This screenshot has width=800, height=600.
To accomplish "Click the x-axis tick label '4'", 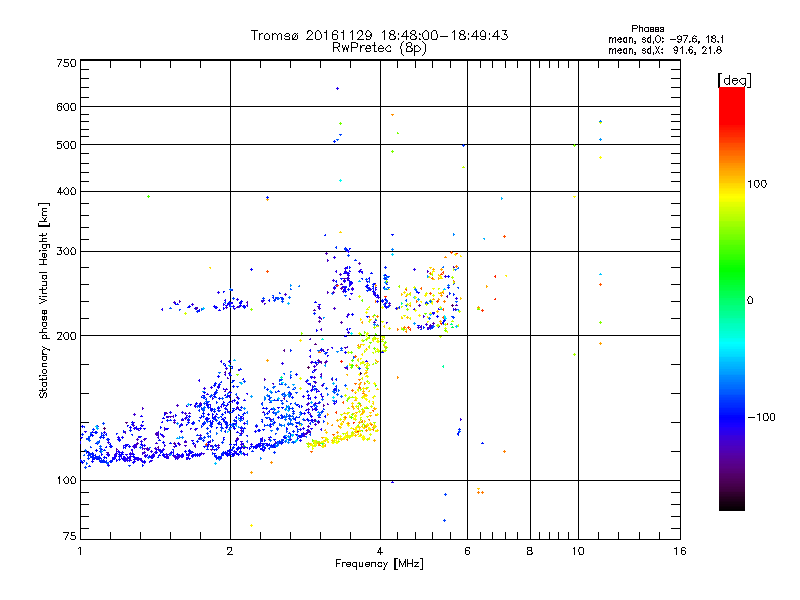I will click(380, 551).
